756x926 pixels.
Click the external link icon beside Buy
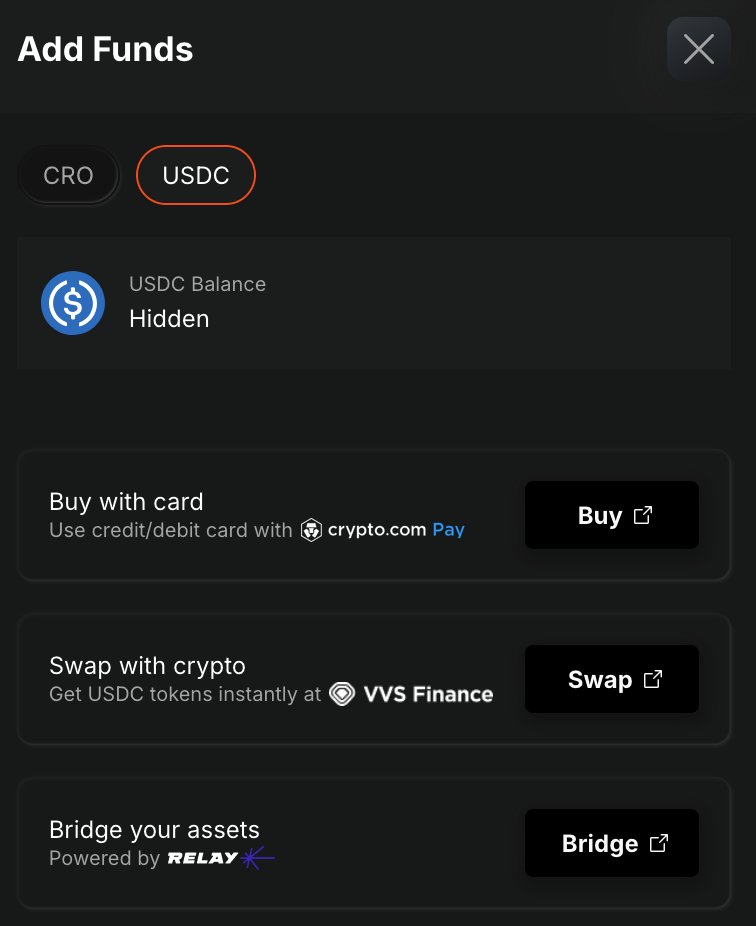643,515
